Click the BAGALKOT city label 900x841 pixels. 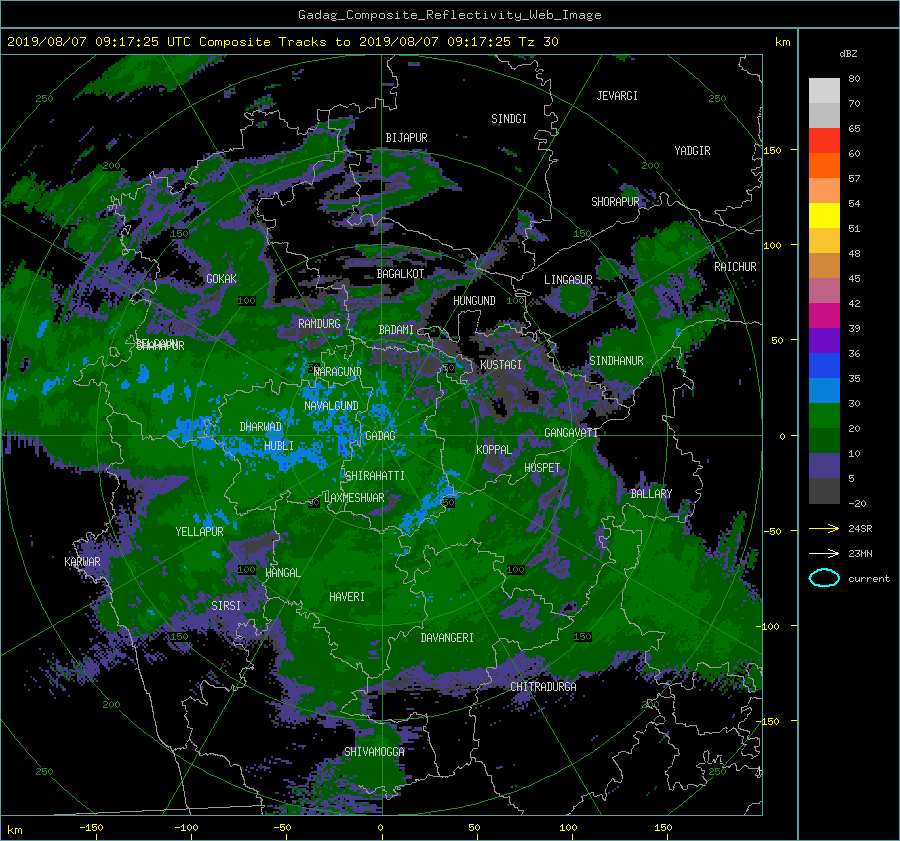coord(400,274)
